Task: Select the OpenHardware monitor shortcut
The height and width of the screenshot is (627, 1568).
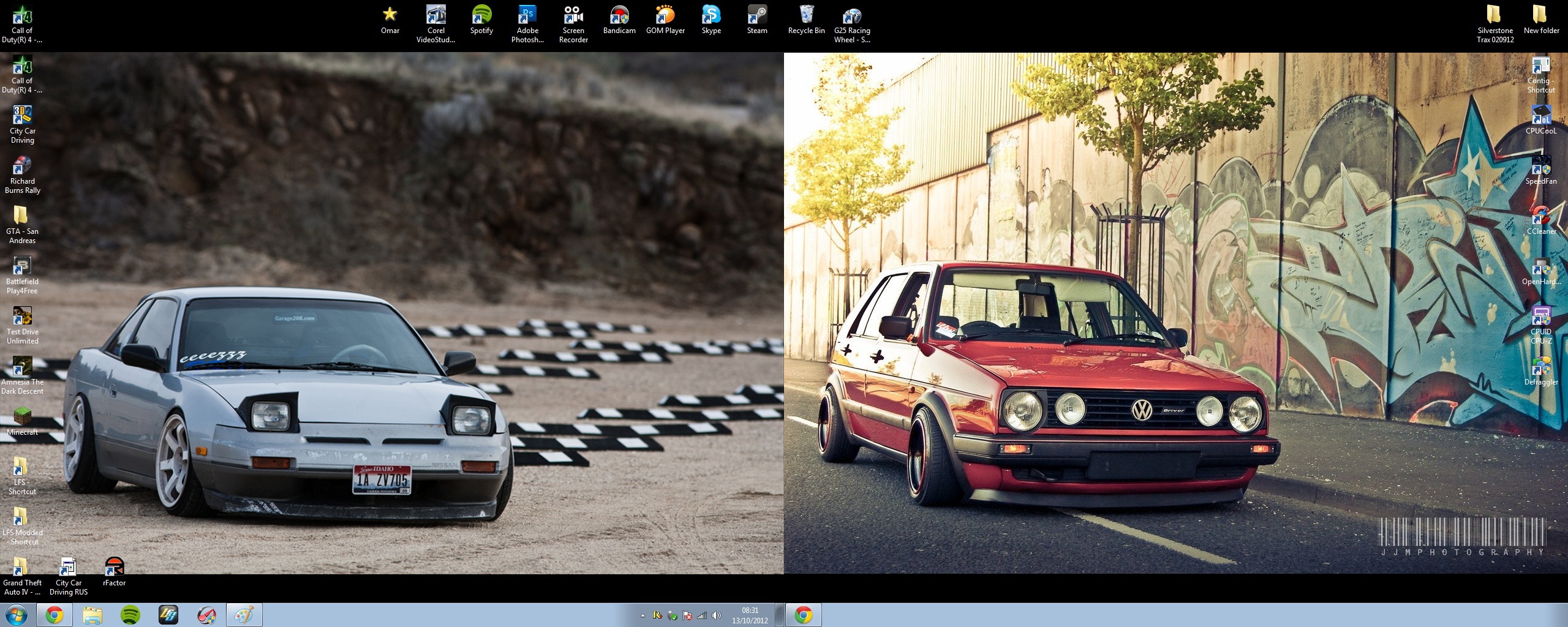Action: click(1541, 270)
